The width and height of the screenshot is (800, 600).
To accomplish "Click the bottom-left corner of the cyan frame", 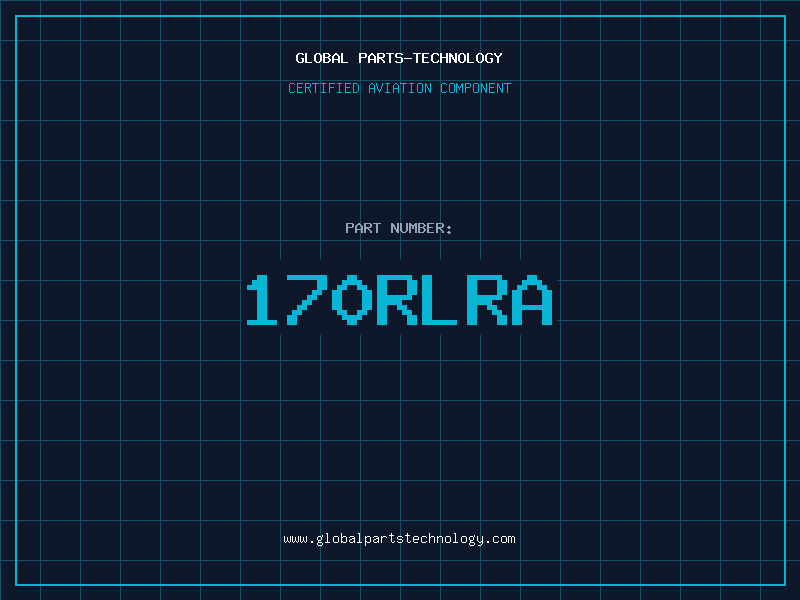I will coord(15,585).
